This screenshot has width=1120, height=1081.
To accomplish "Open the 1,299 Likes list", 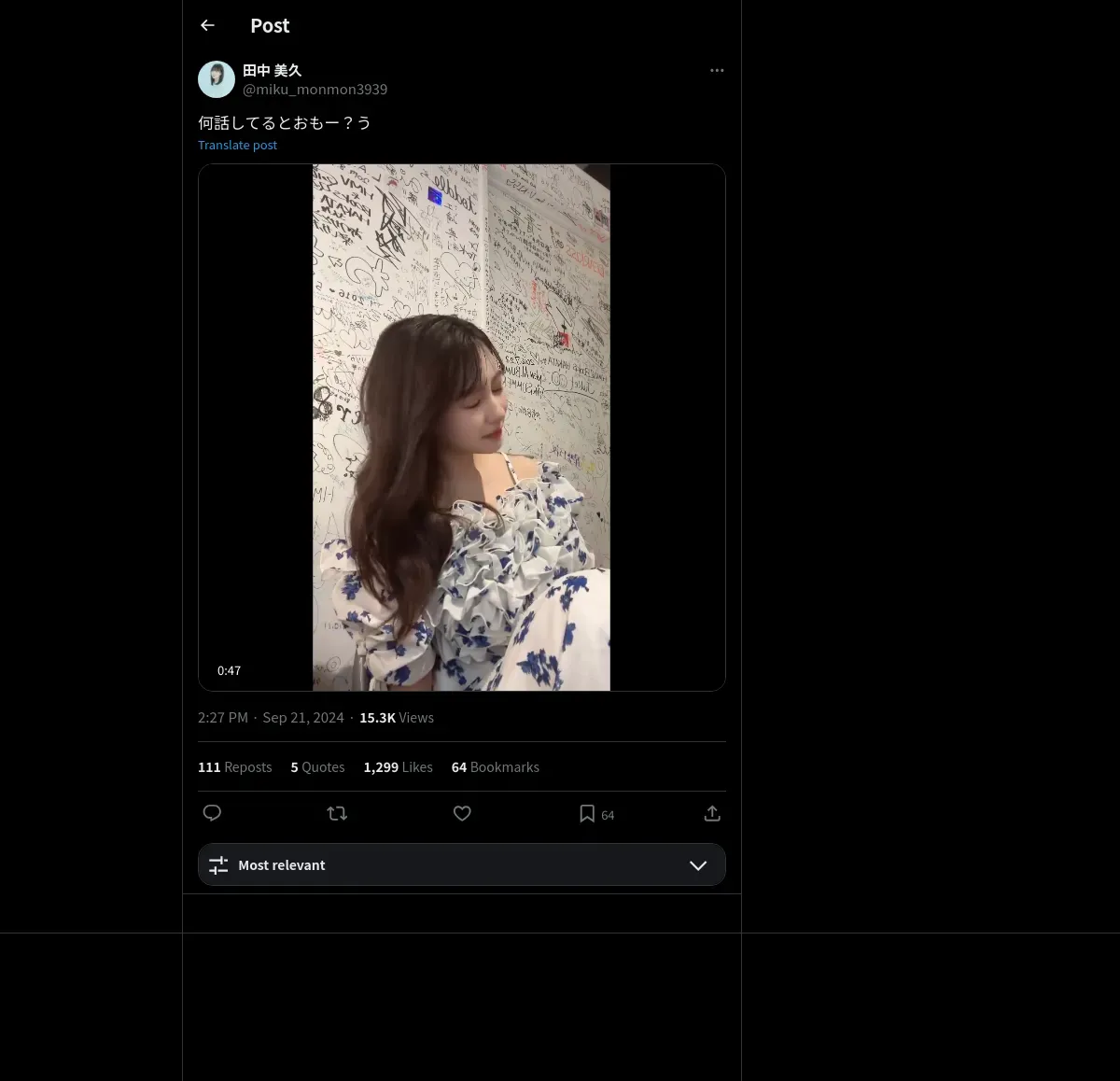I will [x=398, y=767].
